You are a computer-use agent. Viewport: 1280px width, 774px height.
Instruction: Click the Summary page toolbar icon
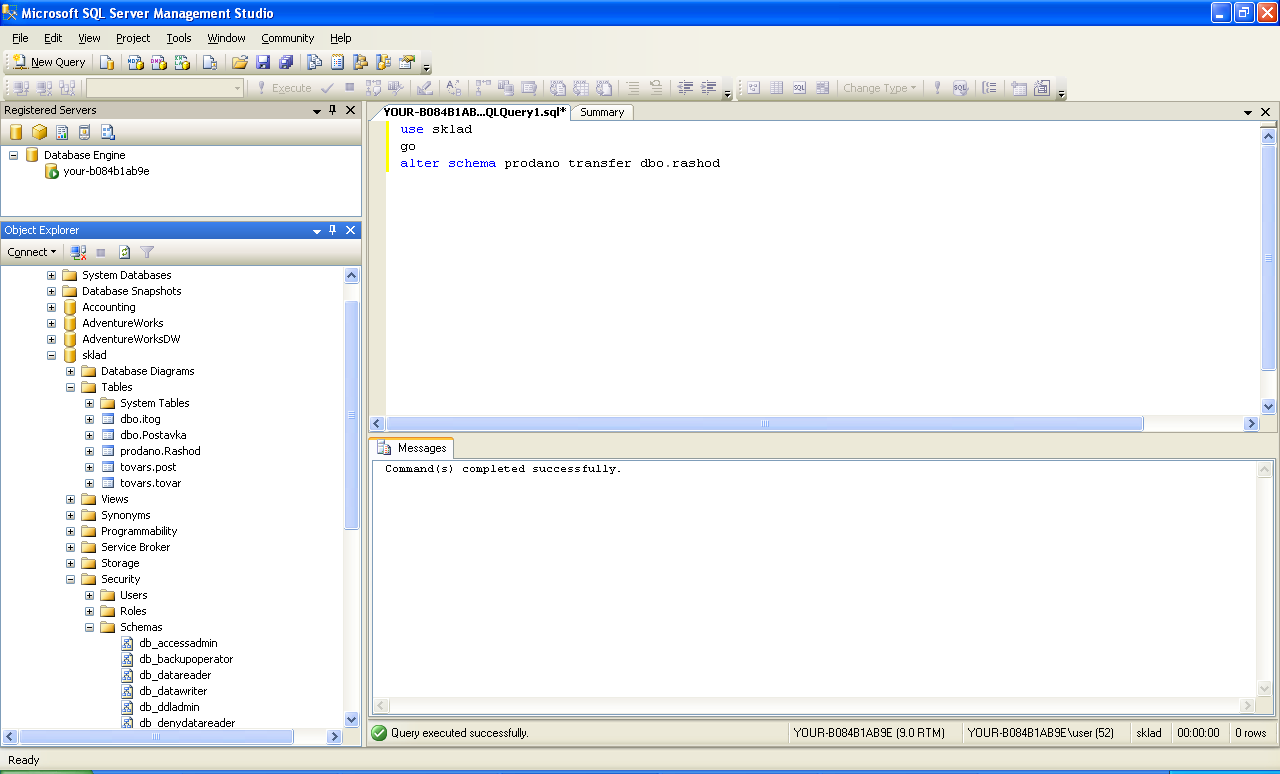tap(337, 62)
